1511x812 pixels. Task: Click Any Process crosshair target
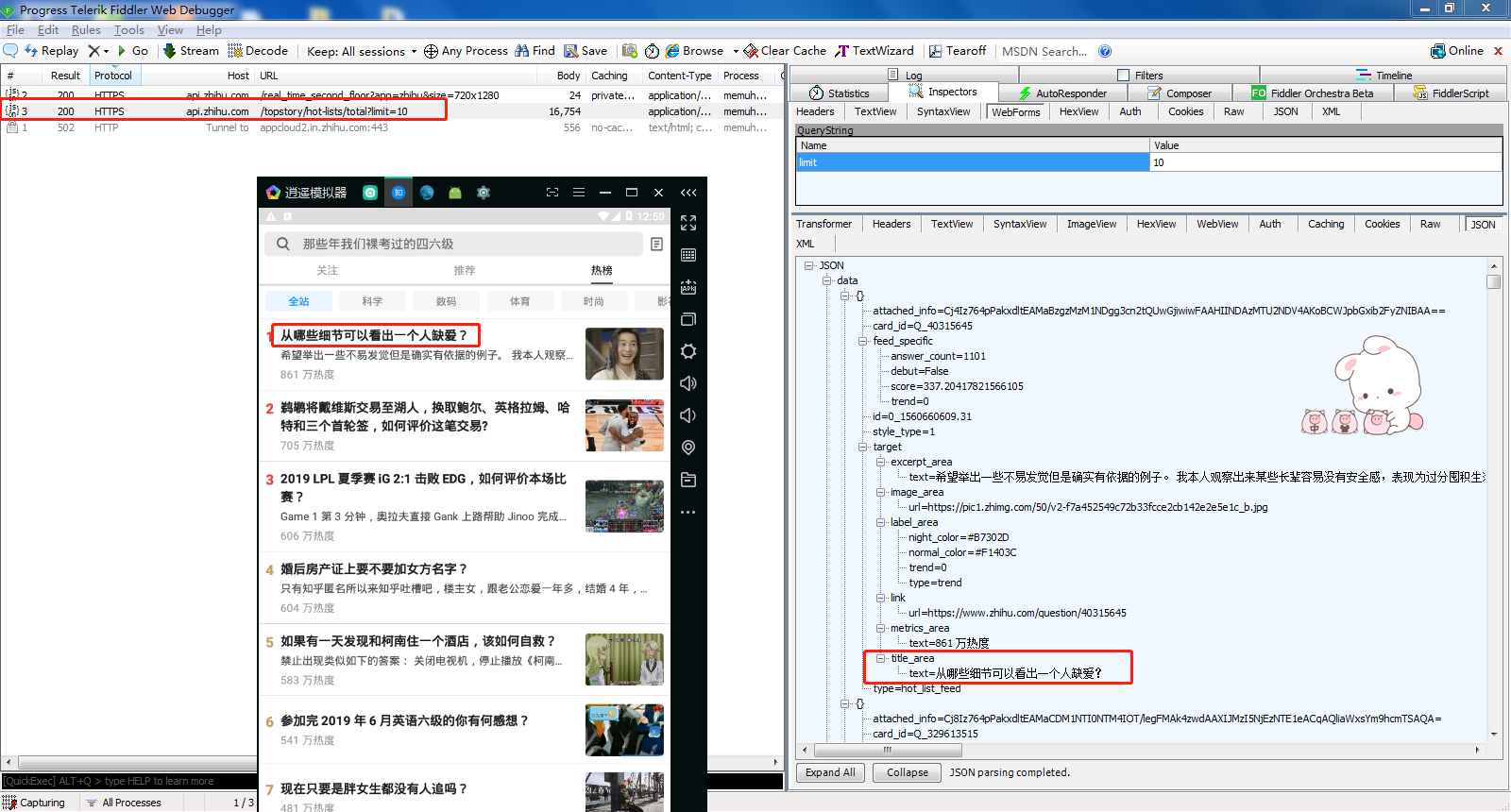coord(466,51)
